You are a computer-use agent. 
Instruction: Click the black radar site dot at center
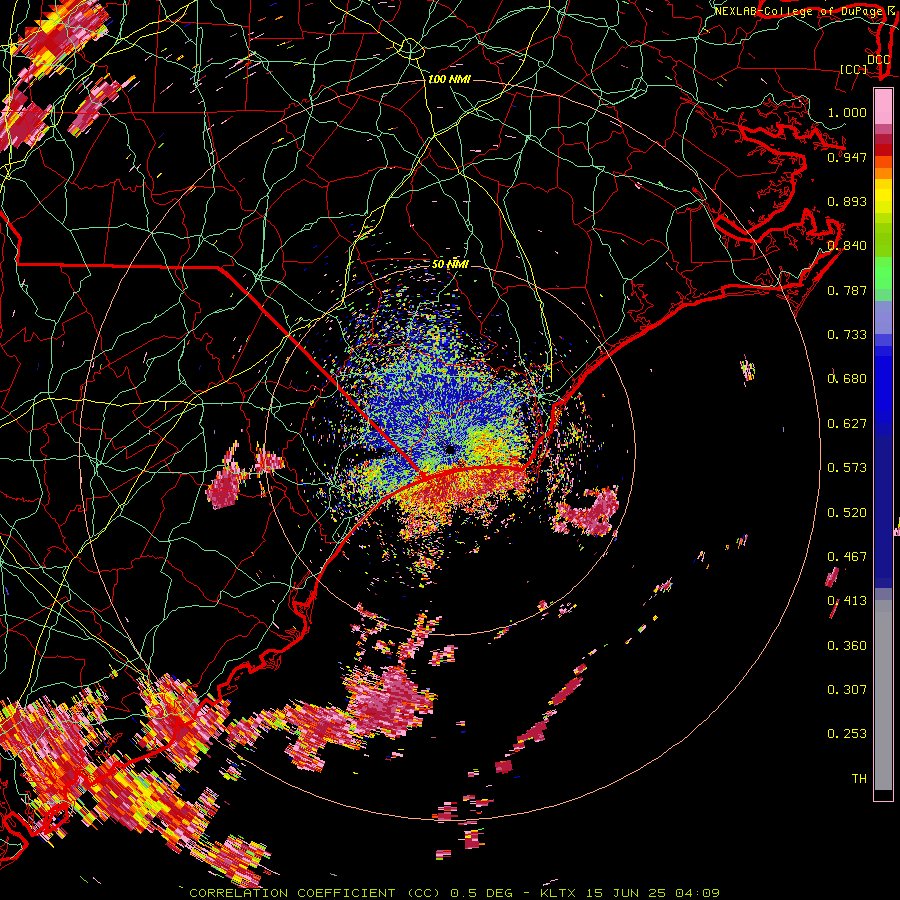tap(451, 449)
